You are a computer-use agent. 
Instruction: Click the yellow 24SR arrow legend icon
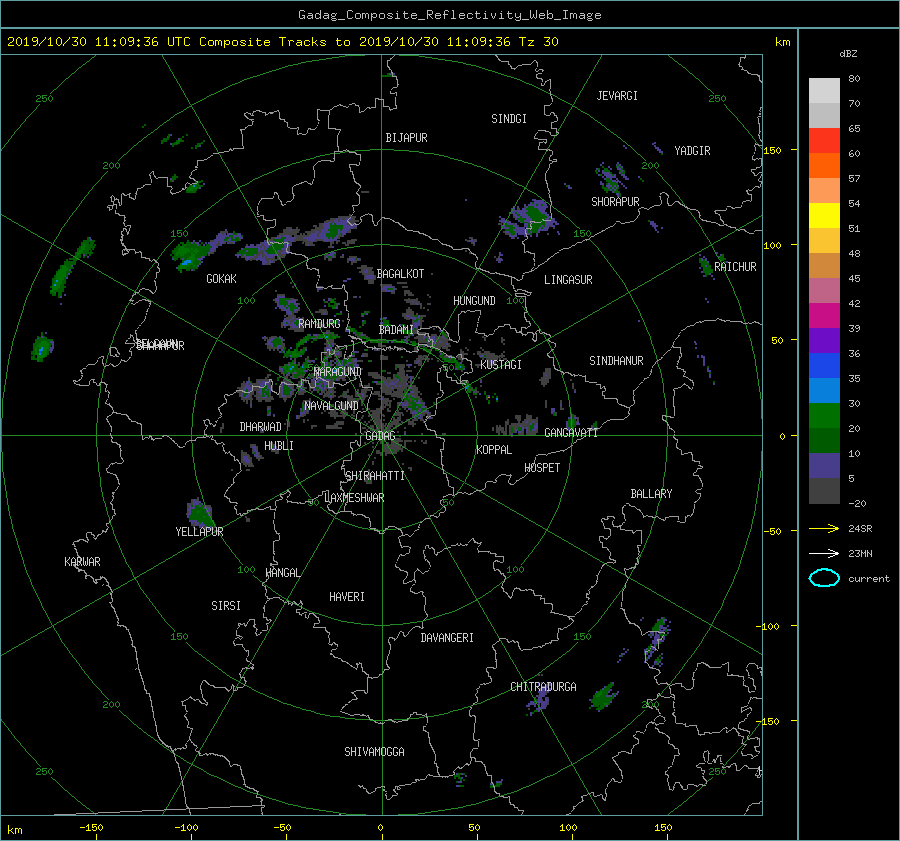point(824,528)
